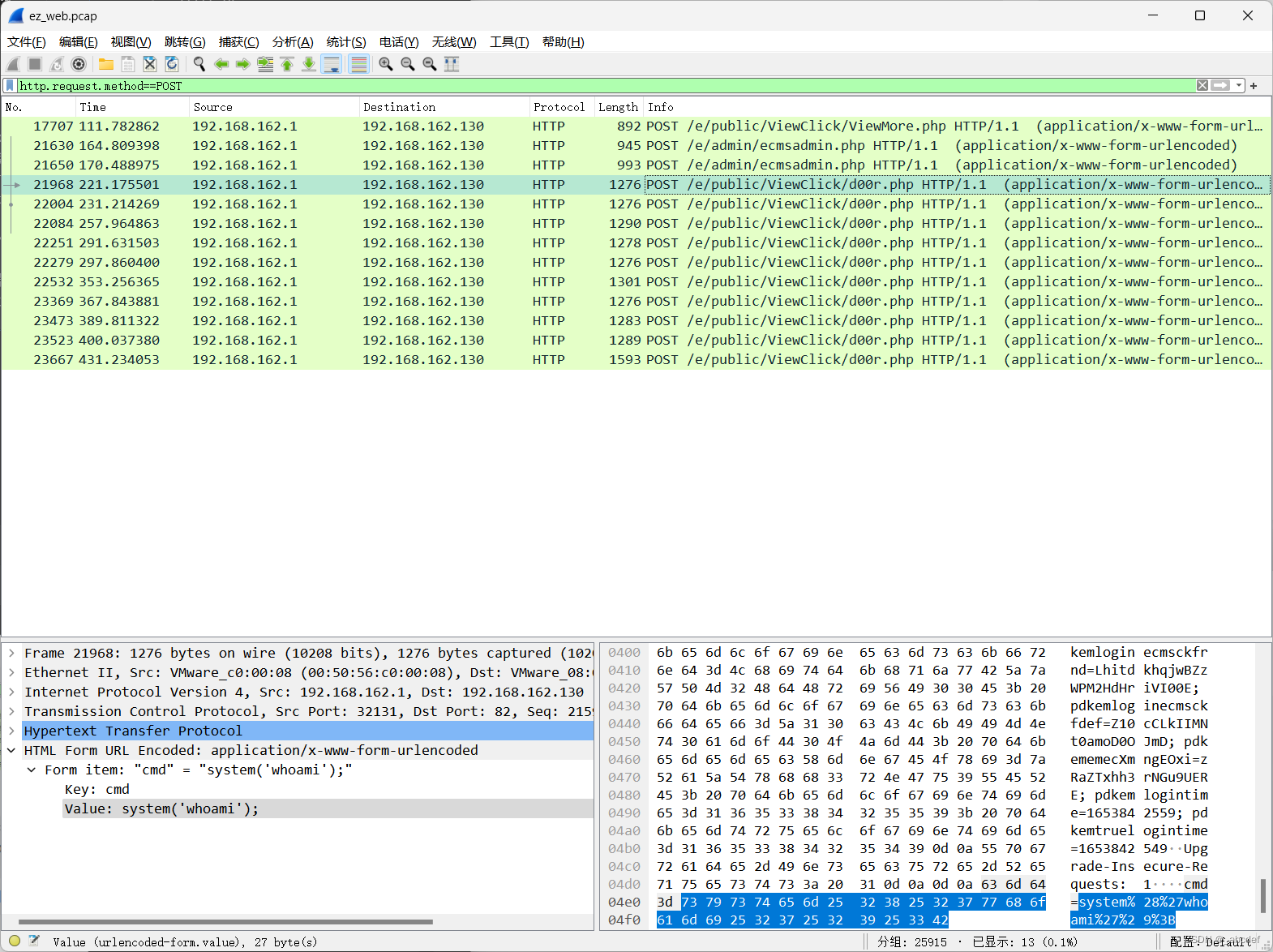Viewport: 1273px width, 952px height.
Task: Click the Restart current capture icon
Action: (x=57, y=64)
